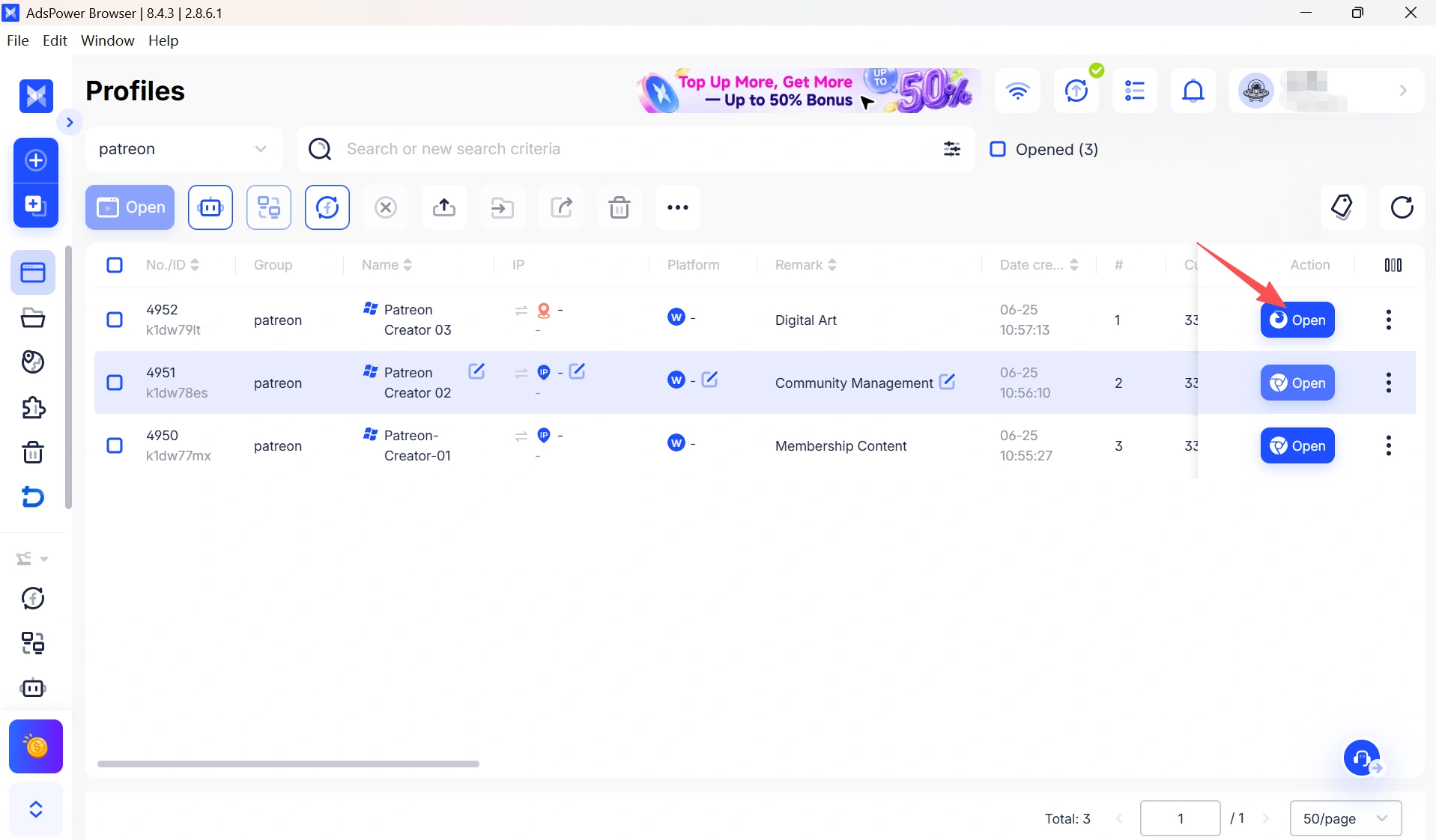Open the Help menu

click(163, 40)
